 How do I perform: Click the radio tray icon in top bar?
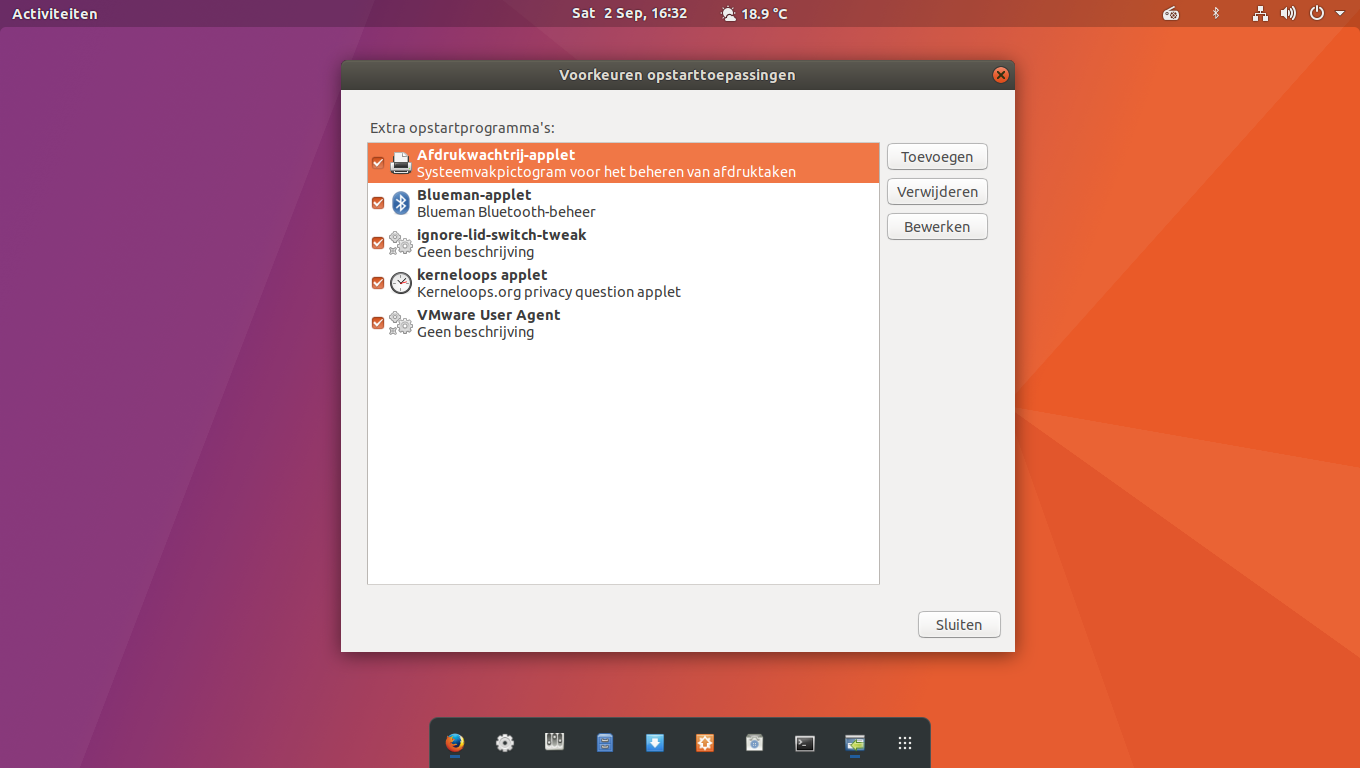click(x=1171, y=14)
